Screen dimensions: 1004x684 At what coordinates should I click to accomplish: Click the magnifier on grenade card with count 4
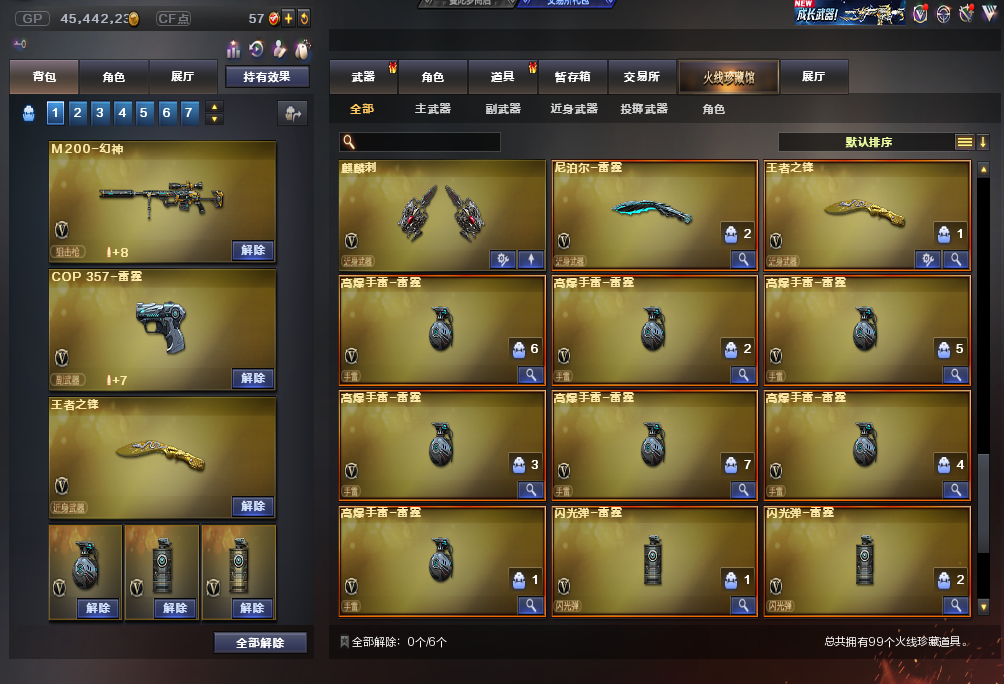click(x=956, y=490)
